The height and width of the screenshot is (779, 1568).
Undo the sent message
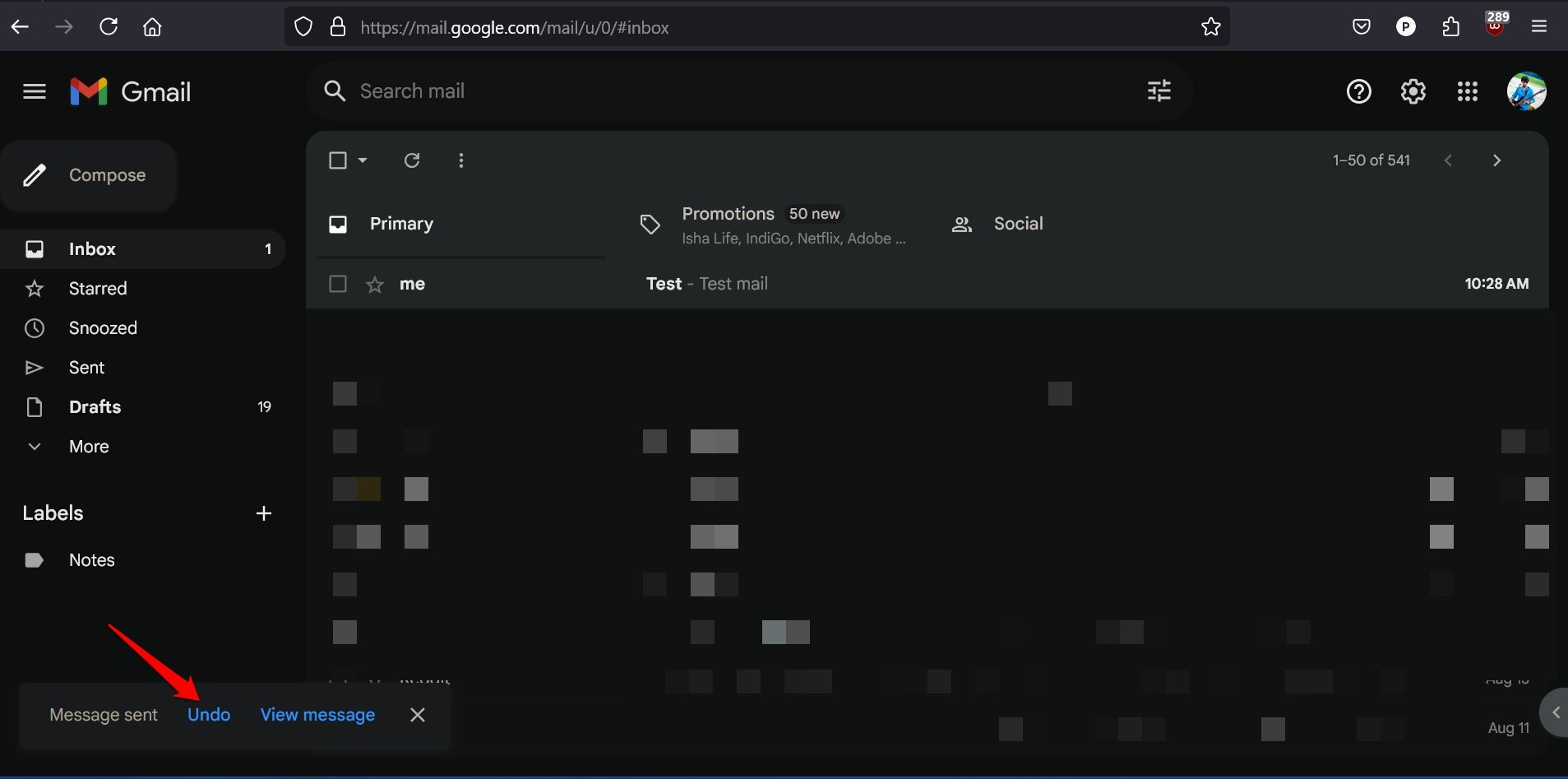[209, 715]
